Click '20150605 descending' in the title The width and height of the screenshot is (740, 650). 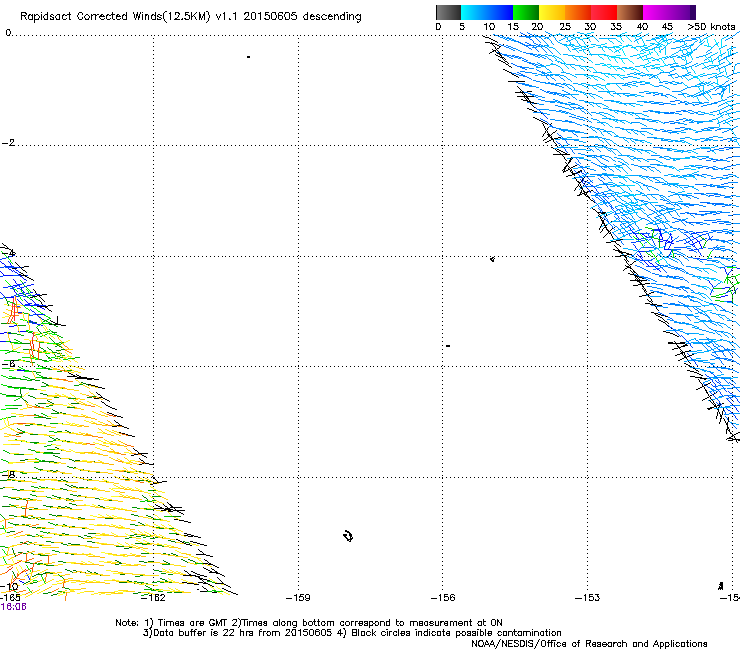(x=303, y=16)
